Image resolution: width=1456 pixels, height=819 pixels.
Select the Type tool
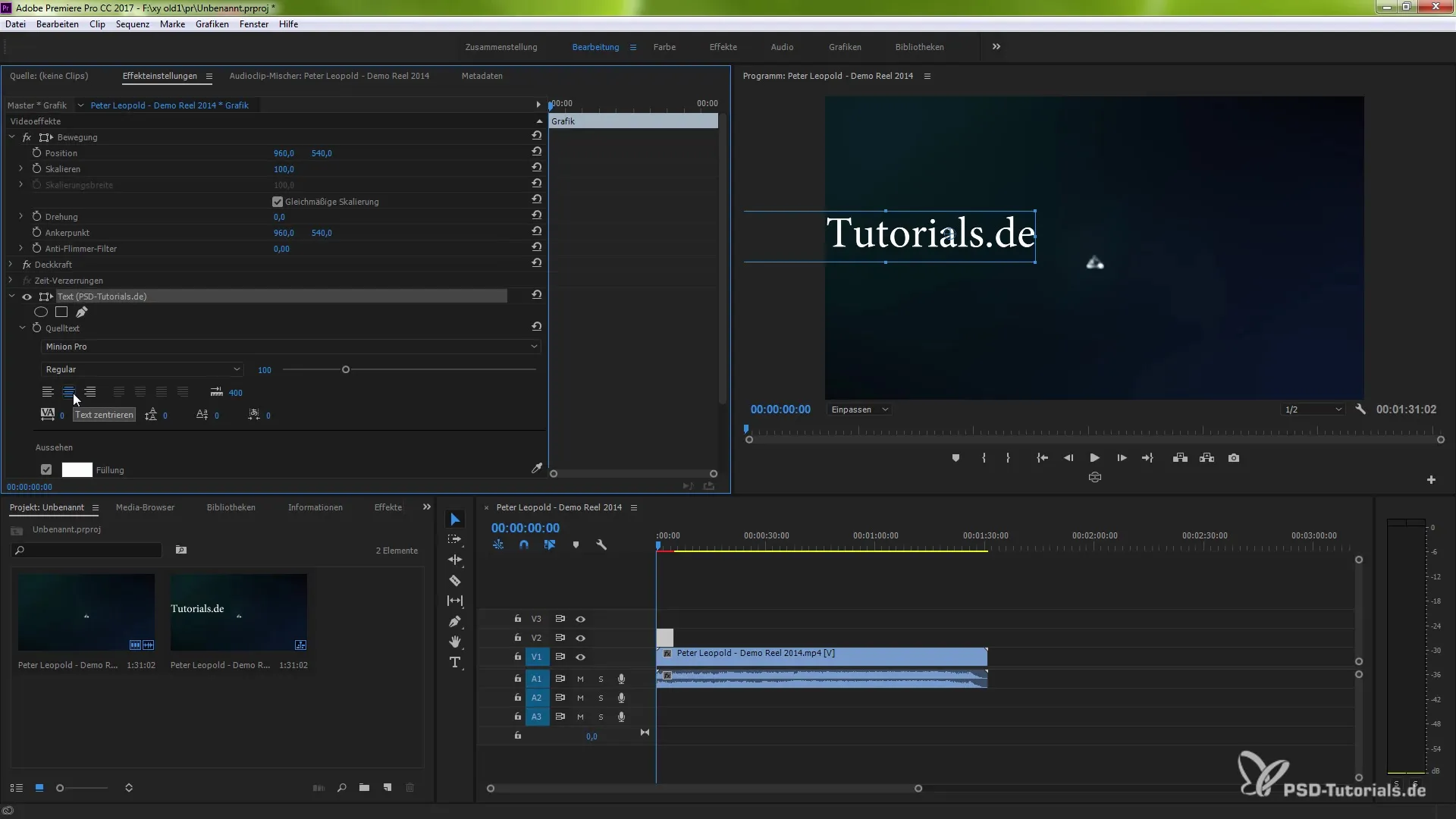455,662
